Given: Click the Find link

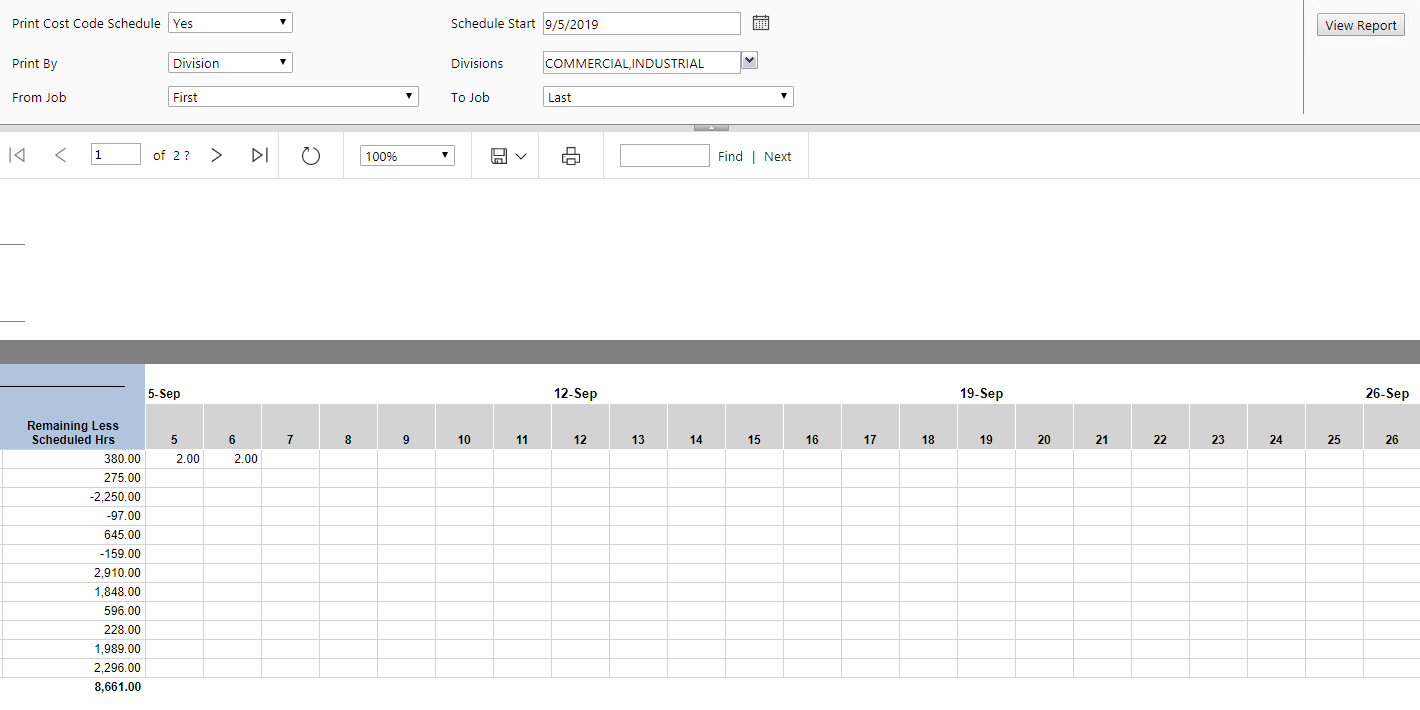Looking at the screenshot, I should tap(730, 156).
